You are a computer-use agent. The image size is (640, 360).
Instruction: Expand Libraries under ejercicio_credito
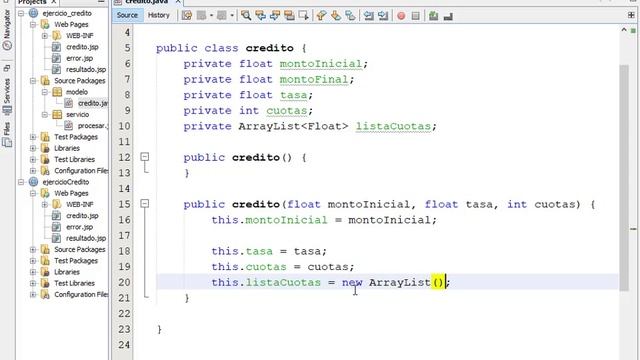coord(33,148)
